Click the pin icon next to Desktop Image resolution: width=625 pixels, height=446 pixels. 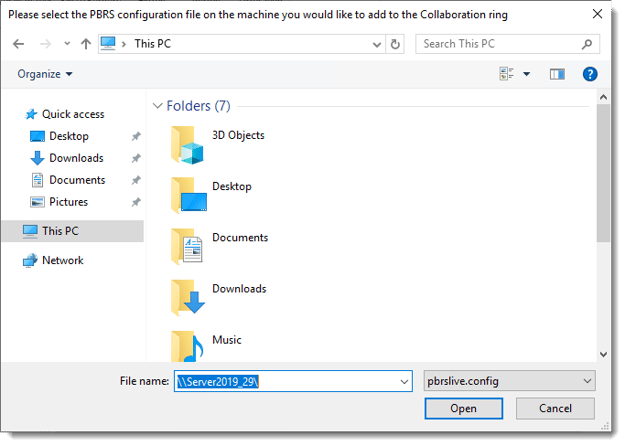click(136, 136)
